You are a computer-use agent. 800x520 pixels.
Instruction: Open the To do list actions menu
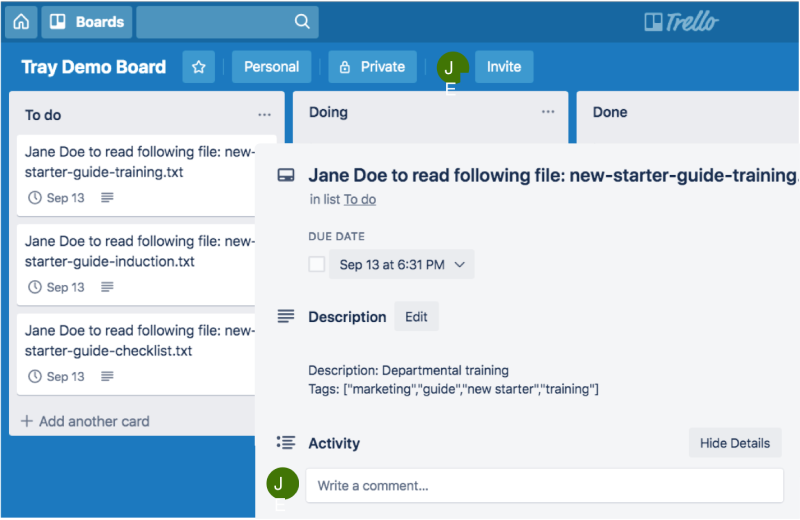click(264, 115)
